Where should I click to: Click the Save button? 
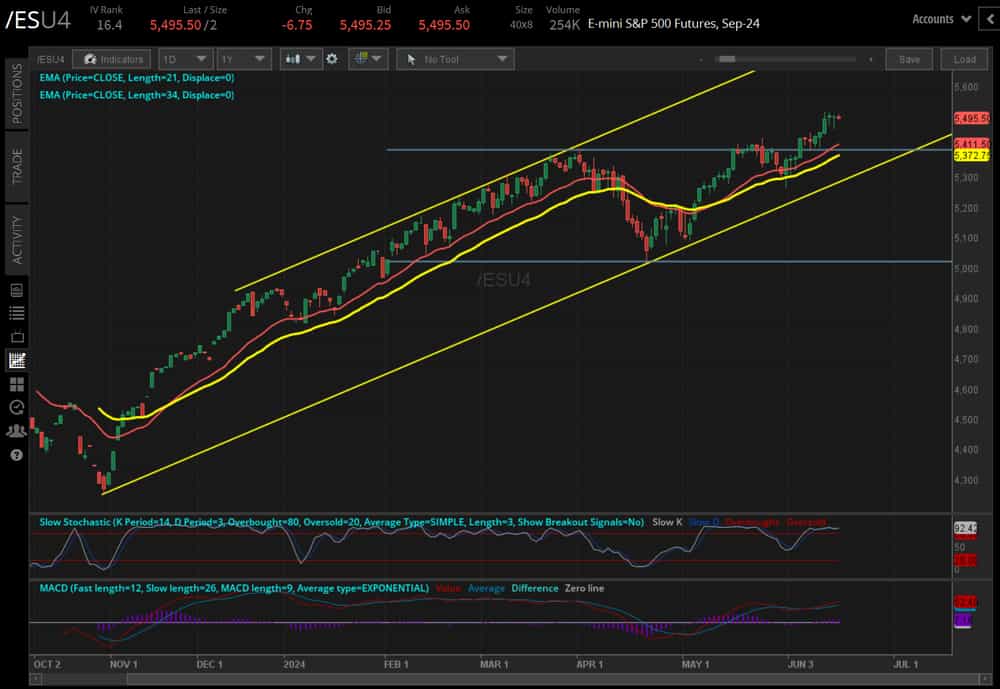(x=908, y=59)
